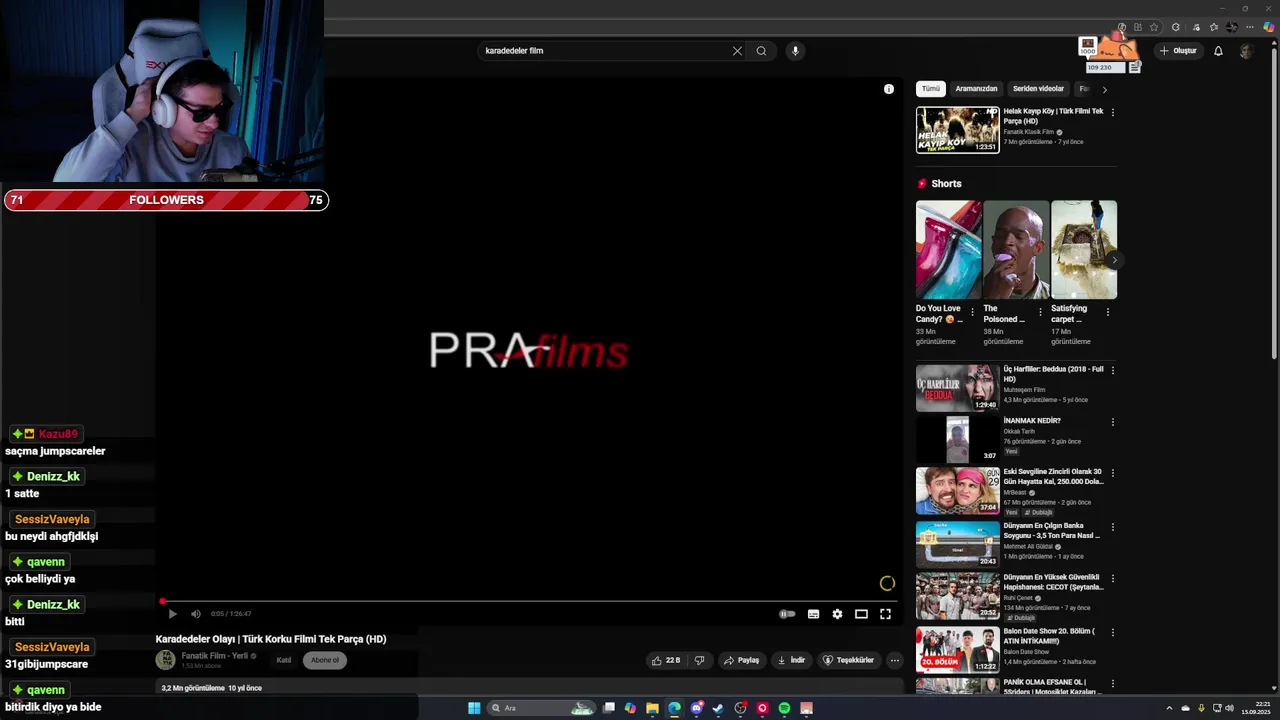Play the paused YouTube video

172,614
